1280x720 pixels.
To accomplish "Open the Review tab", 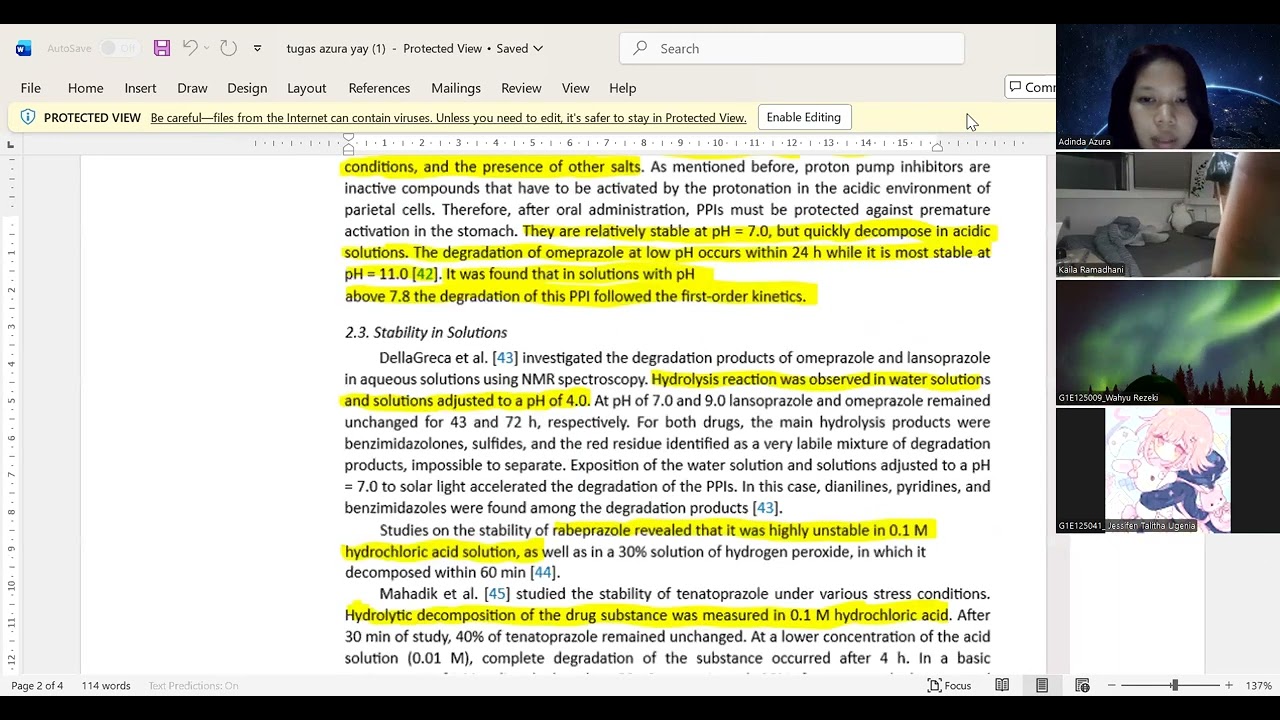I will 521,88.
